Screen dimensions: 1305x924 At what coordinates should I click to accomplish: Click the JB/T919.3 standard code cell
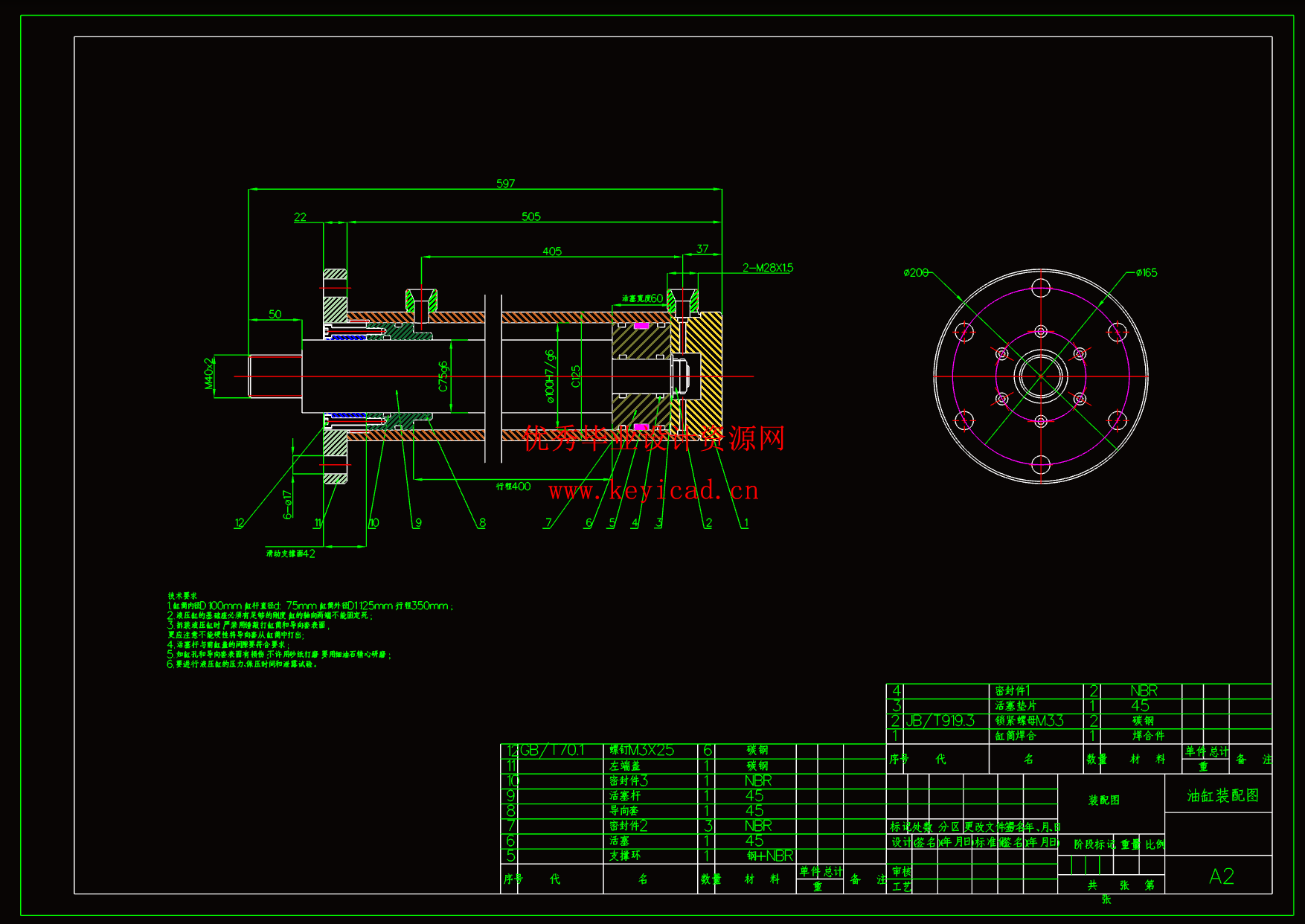tap(940, 721)
